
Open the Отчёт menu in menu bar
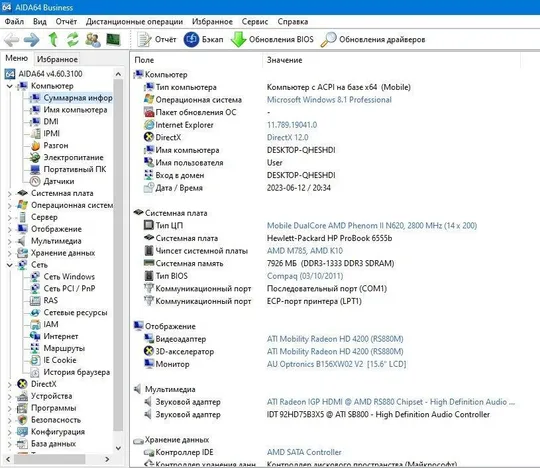pos(66,22)
